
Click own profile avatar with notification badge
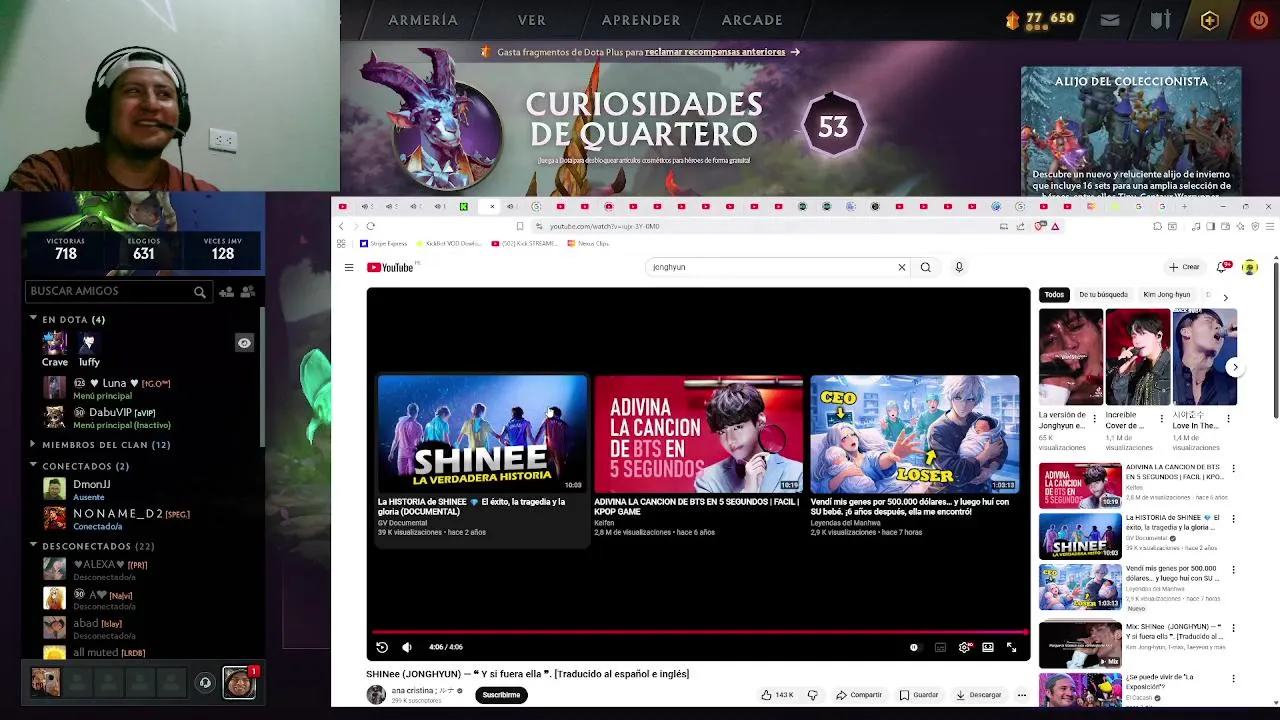point(239,682)
